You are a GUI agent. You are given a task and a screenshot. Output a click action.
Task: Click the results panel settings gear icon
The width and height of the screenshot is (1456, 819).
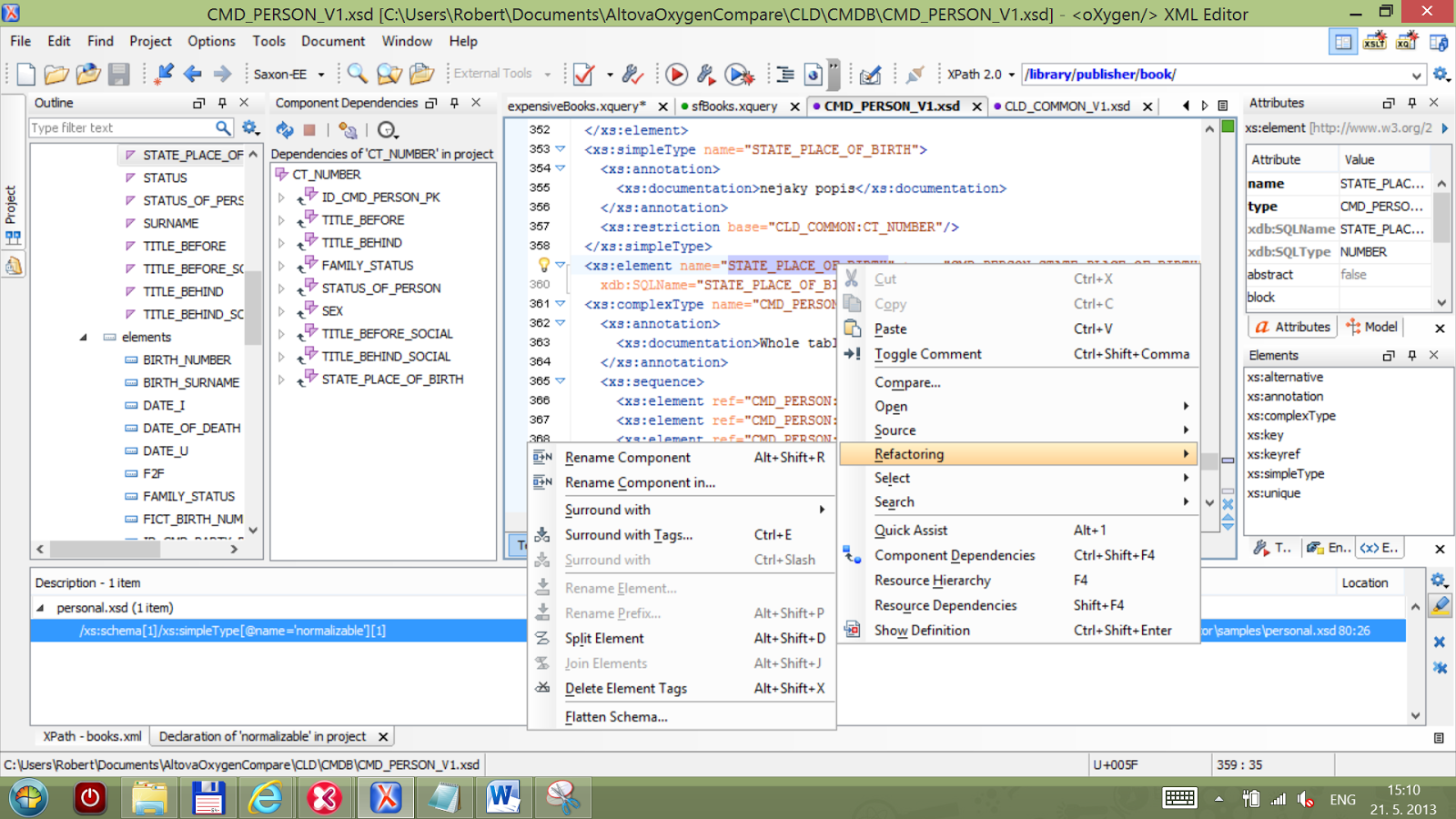tap(1439, 580)
